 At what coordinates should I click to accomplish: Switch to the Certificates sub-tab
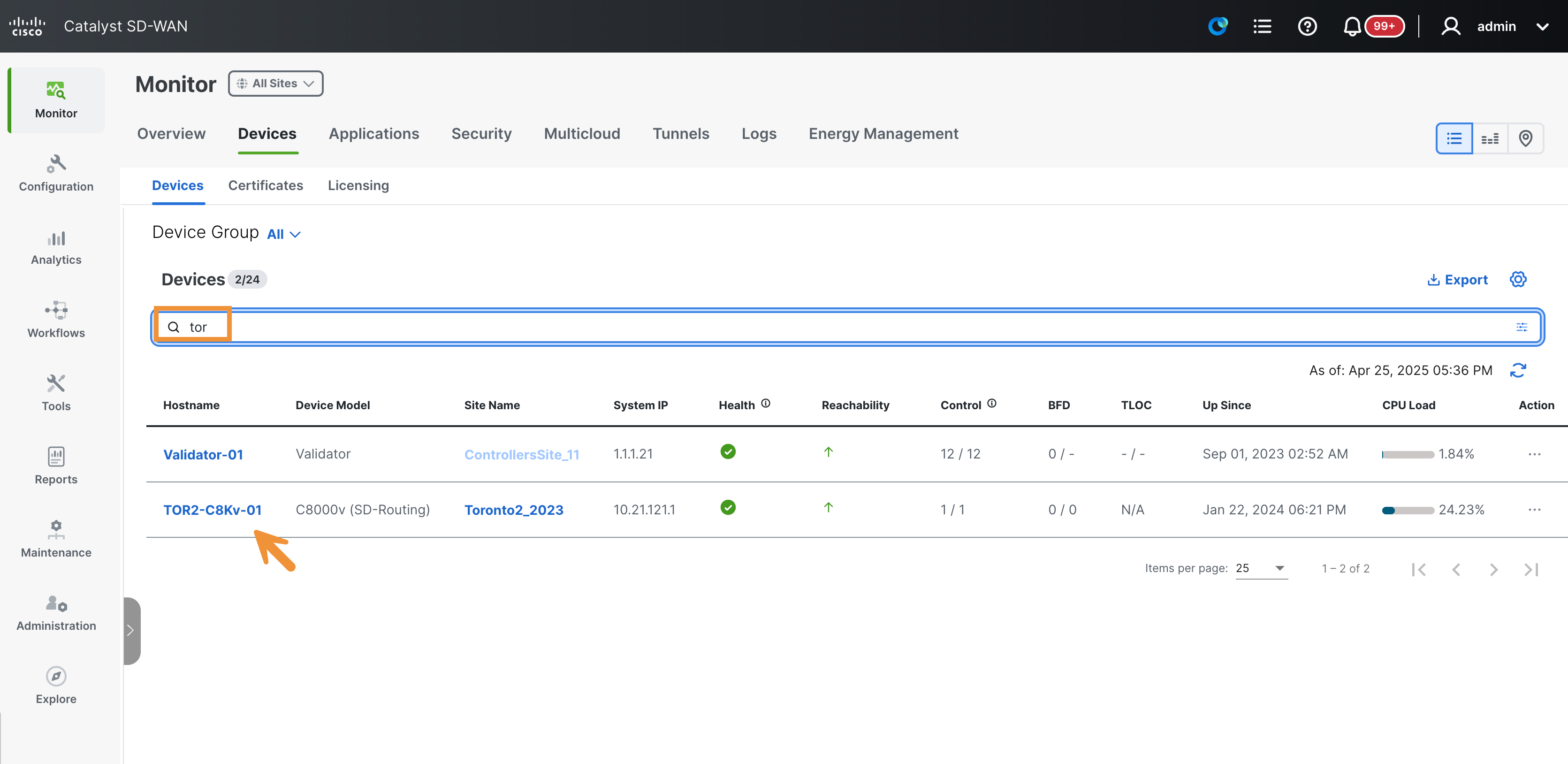coord(266,185)
